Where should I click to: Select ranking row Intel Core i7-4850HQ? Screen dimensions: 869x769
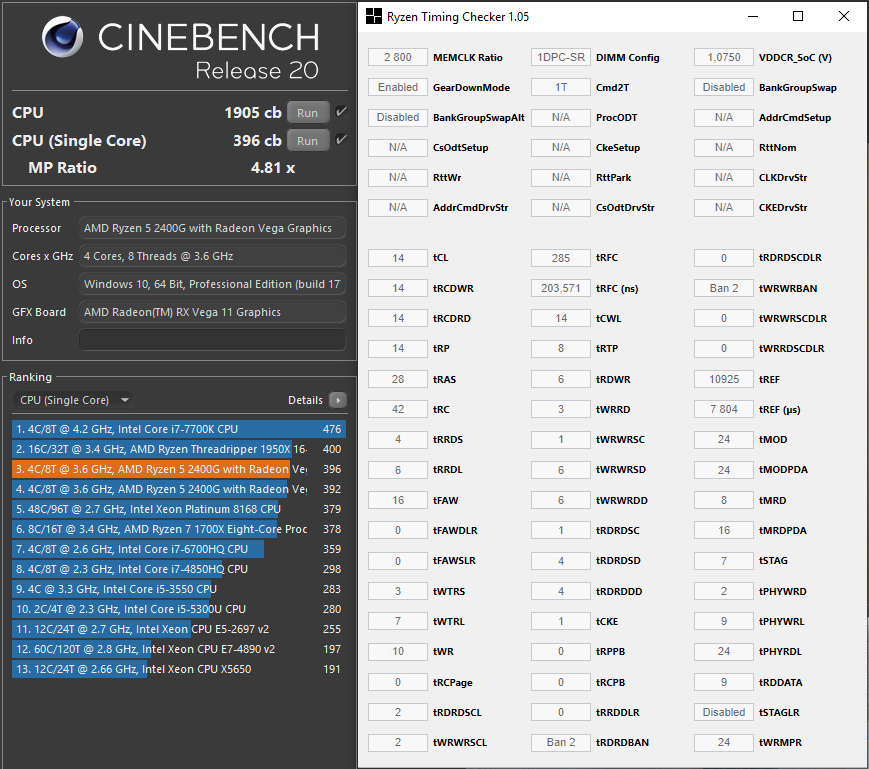(x=178, y=569)
